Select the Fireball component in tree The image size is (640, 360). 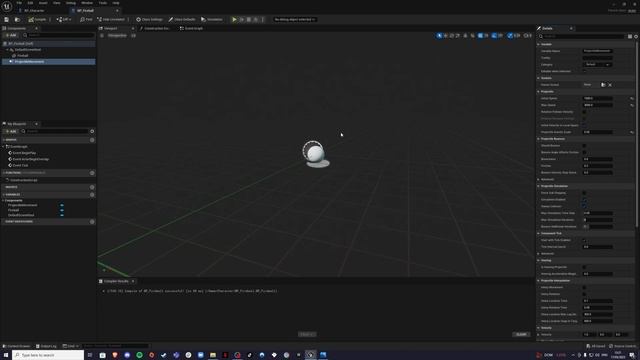22,56
